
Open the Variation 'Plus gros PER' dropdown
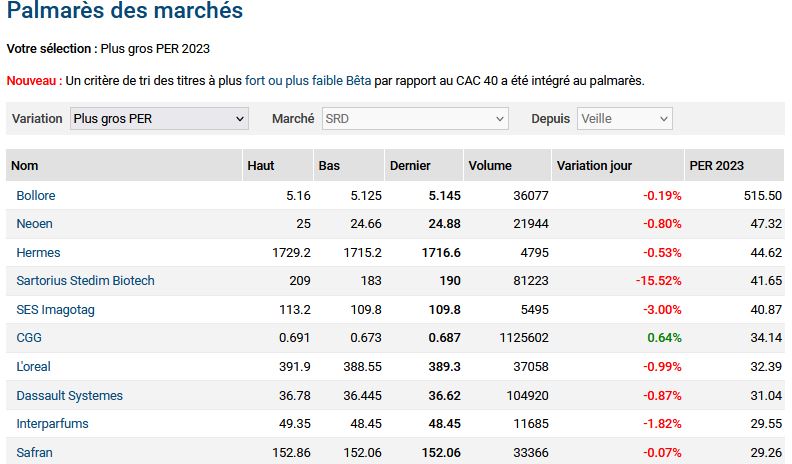coord(159,119)
